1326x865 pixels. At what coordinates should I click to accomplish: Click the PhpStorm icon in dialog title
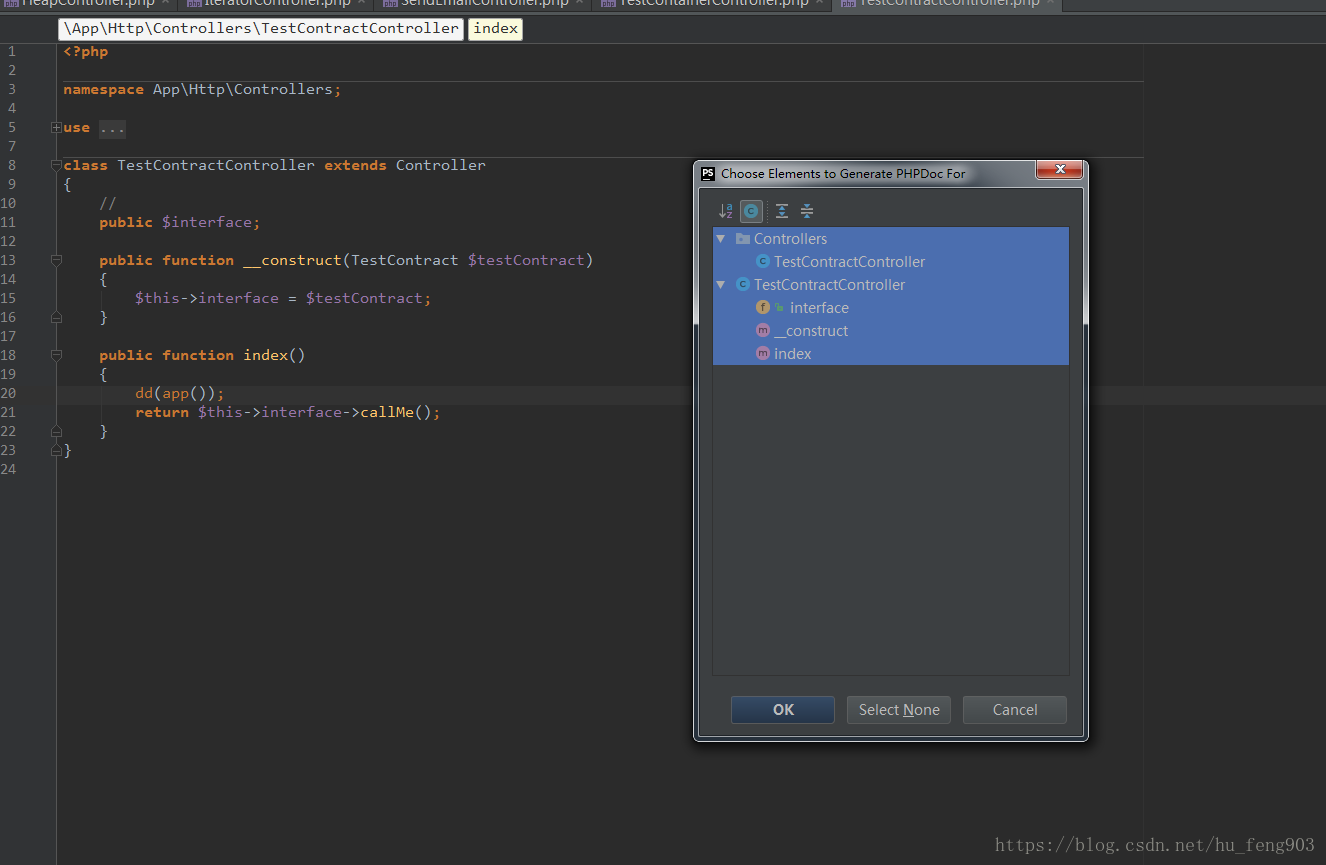point(708,173)
